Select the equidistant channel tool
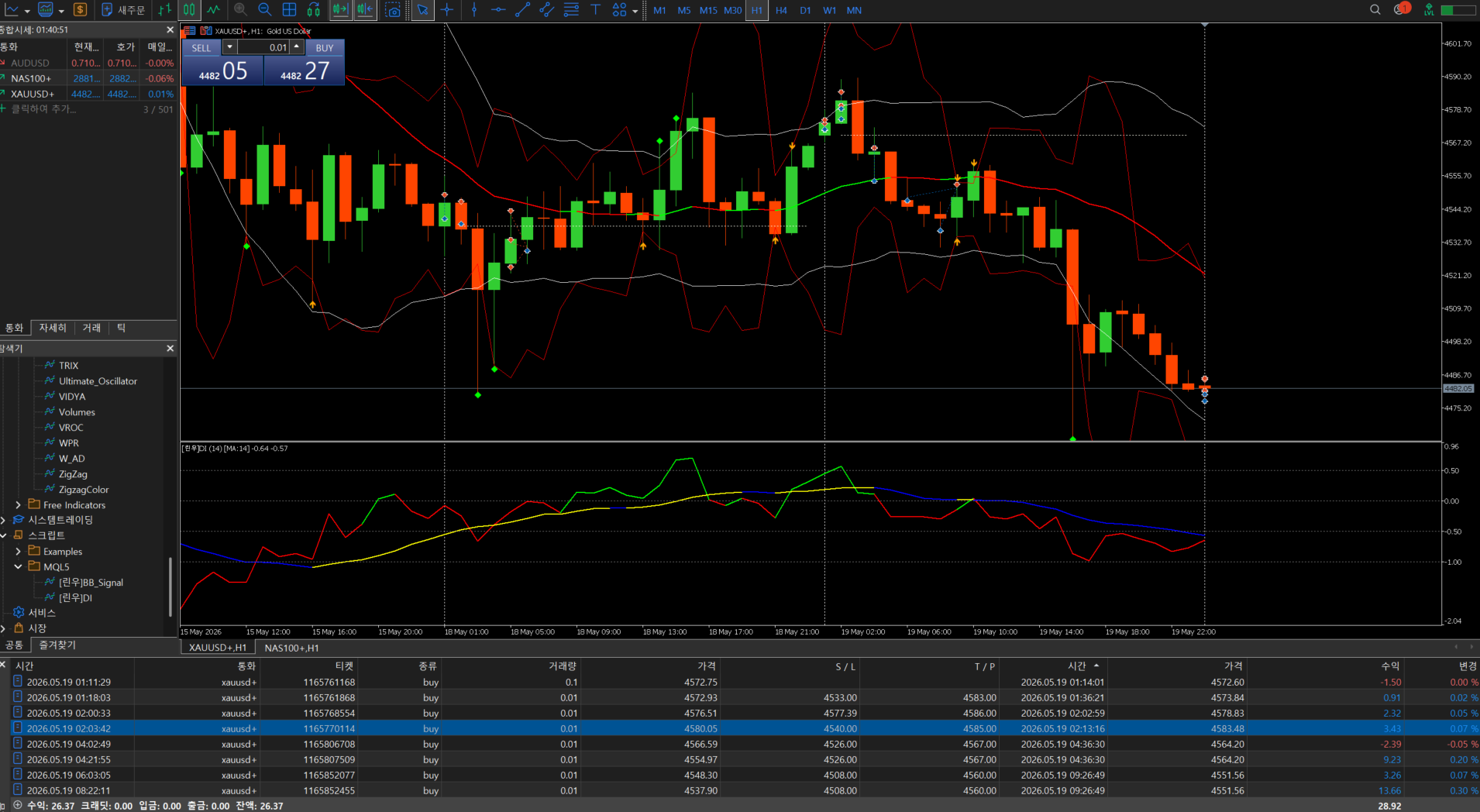This screenshot has width=1480, height=812. coord(547,10)
